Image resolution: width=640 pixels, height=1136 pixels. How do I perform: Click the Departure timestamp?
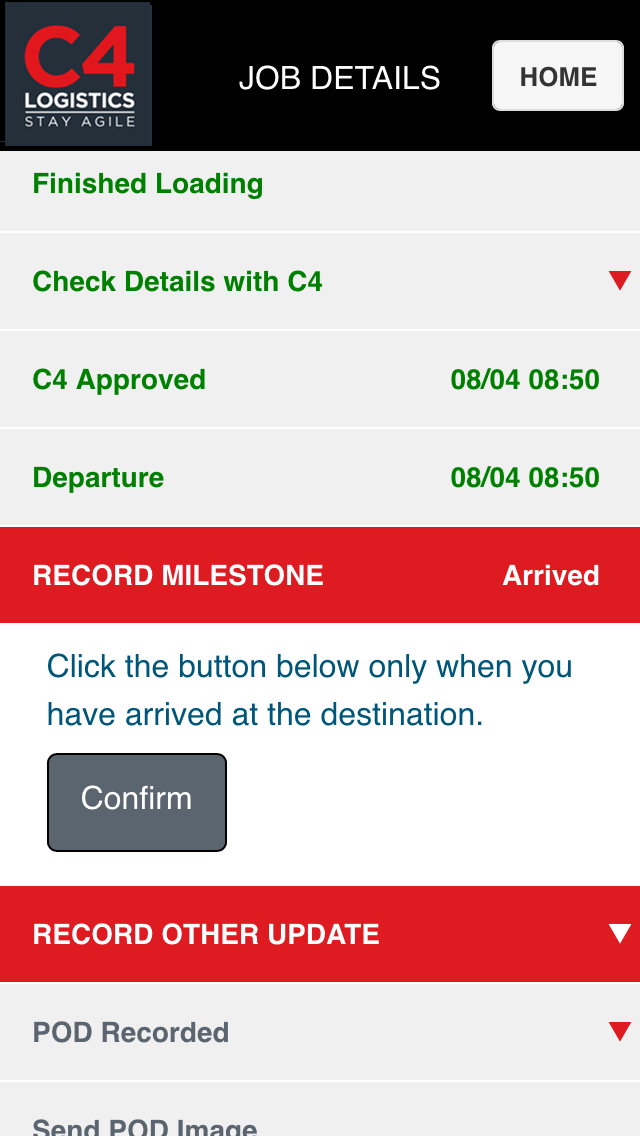pyautogui.click(x=525, y=478)
